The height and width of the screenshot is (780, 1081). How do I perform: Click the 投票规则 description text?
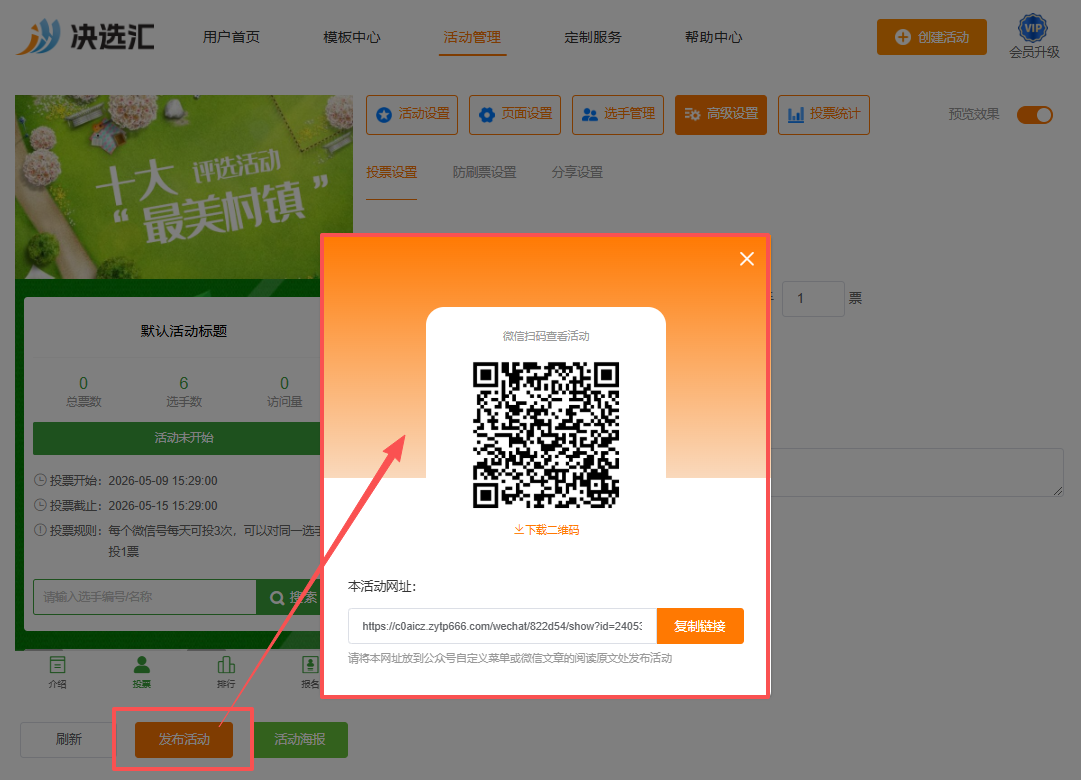point(214,541)
